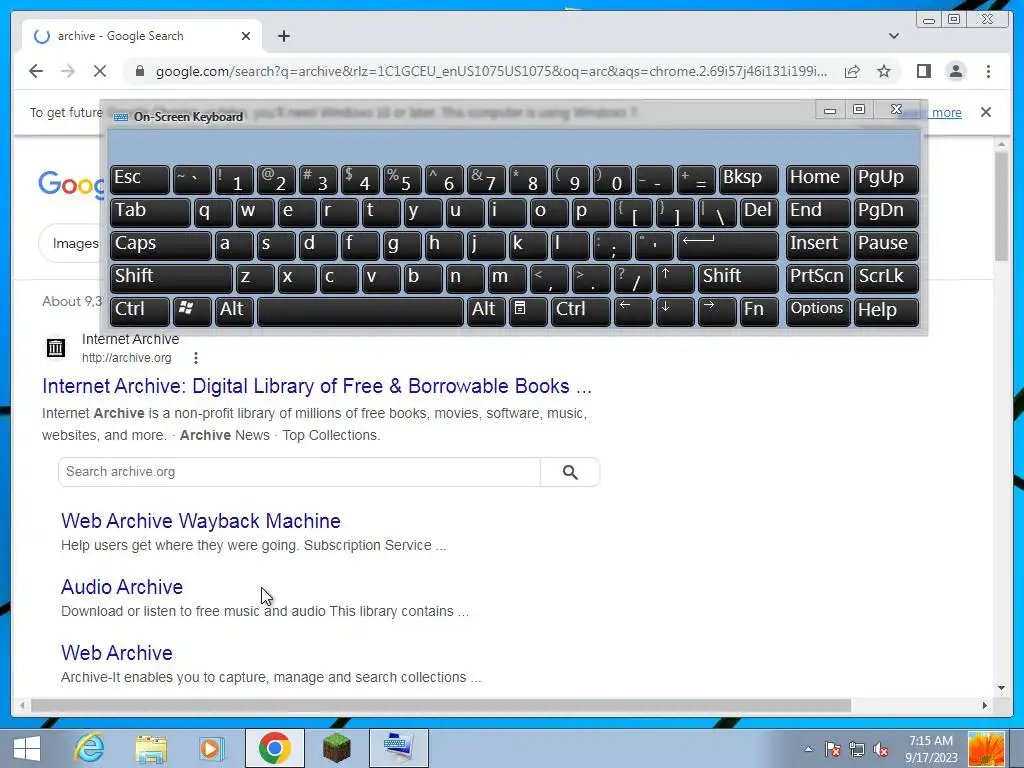Open the Web Archive sitelink
This screenshot has height=768, width=1024.
point(117,652)
